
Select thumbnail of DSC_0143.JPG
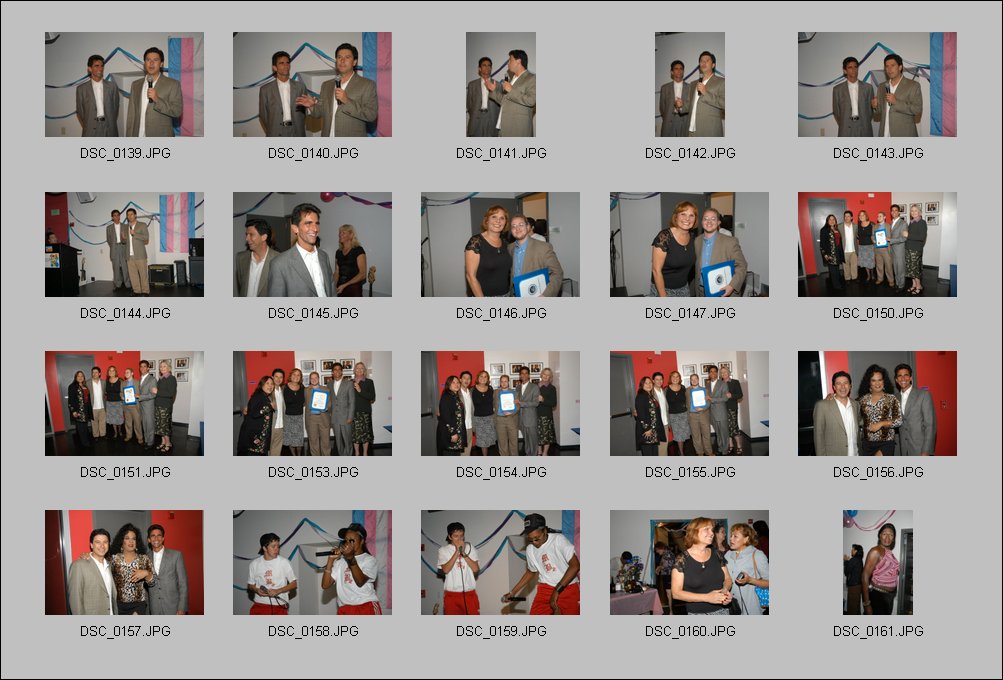click(x=877, y=84)
